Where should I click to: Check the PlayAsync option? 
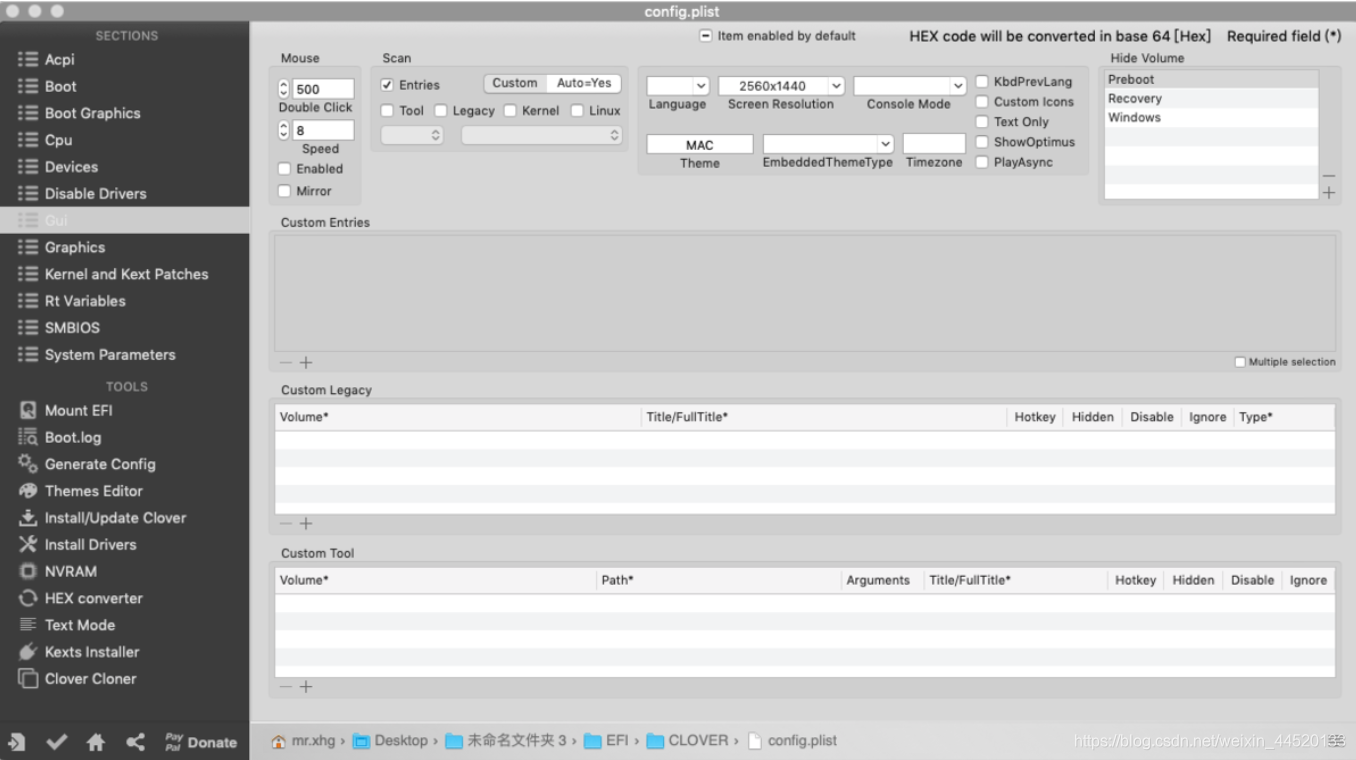(x=982, y=162)
